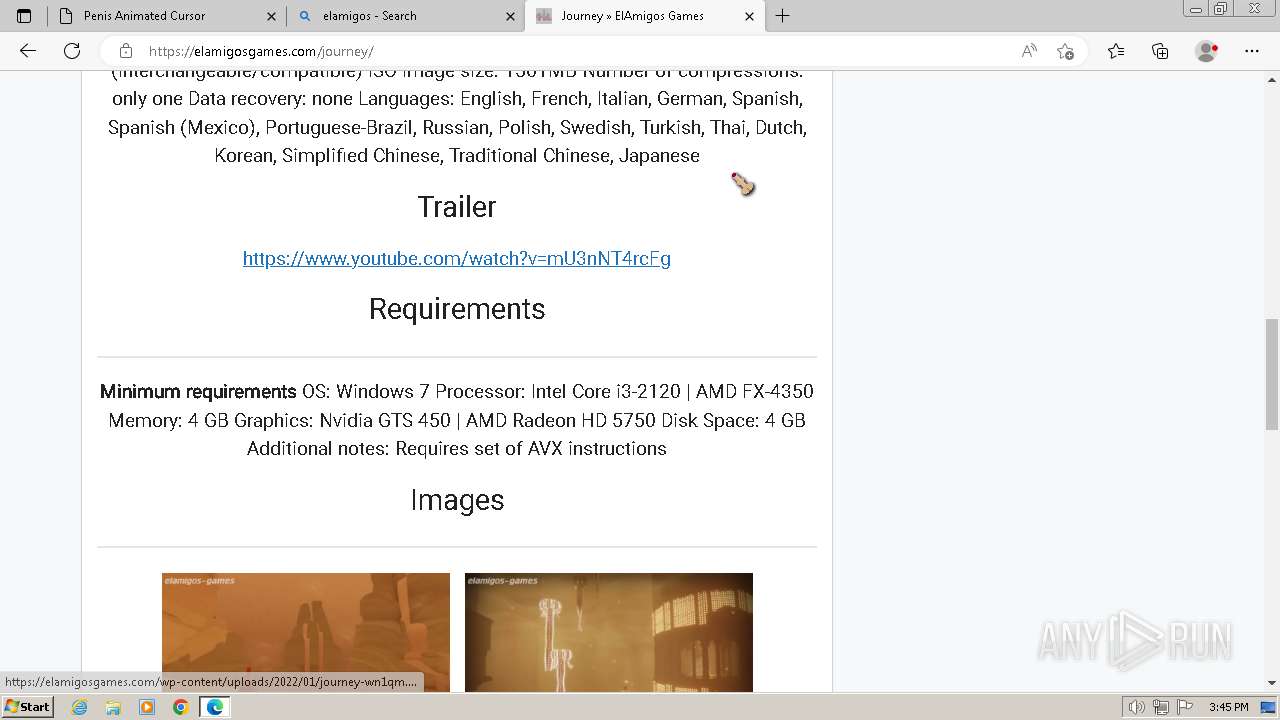The width and height of the screenshot is (1280, 720).
Task: Open Collections panel
Action: click(x=1160, y=51)
